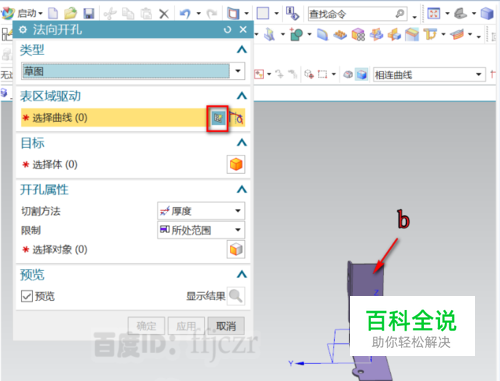Viewport: 500px width, 381px height.
Task: Collapse the 表区域驱动 section
Action: (x=242, y=96)
